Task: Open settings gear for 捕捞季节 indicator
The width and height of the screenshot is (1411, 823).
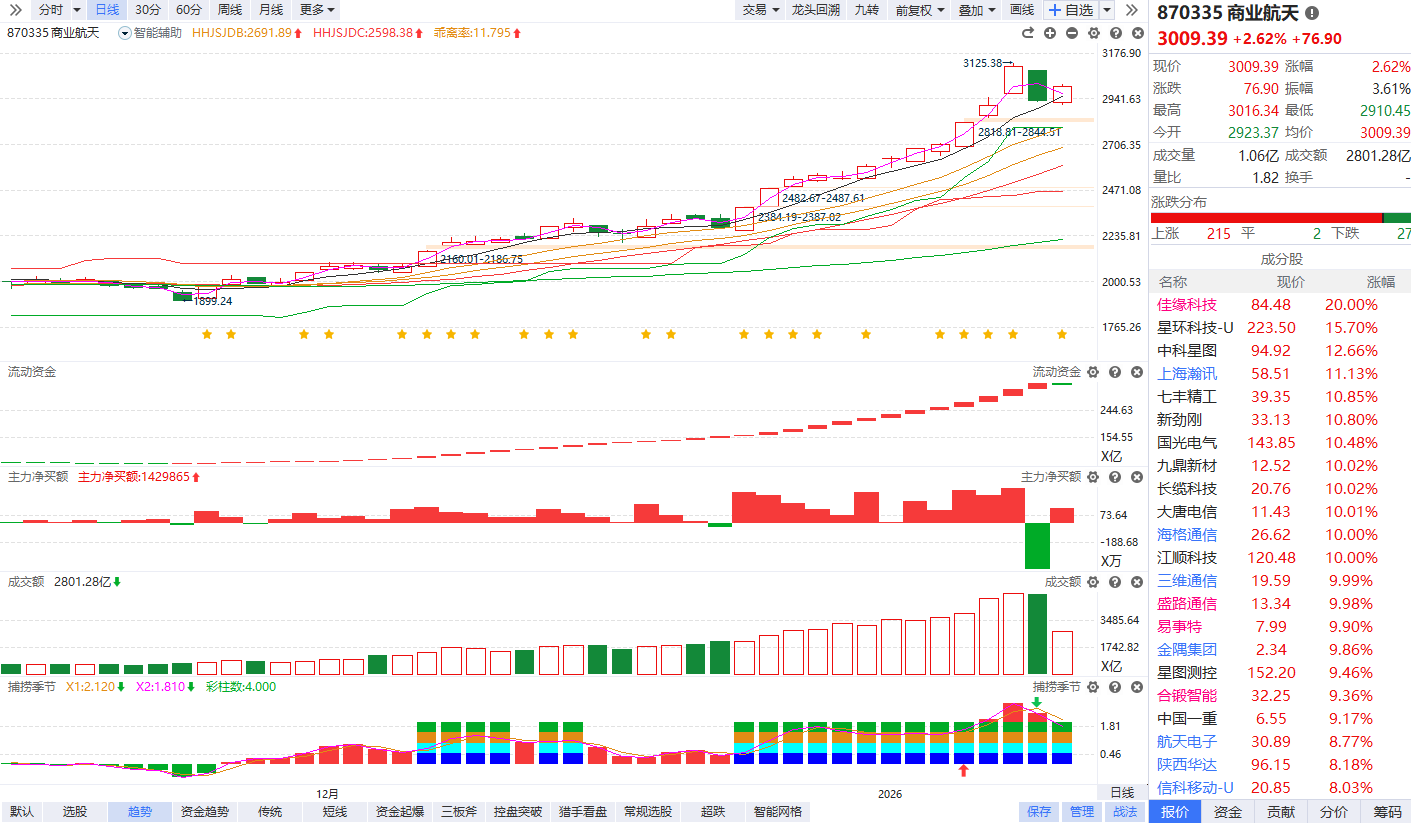Action: pos(1093,687)
